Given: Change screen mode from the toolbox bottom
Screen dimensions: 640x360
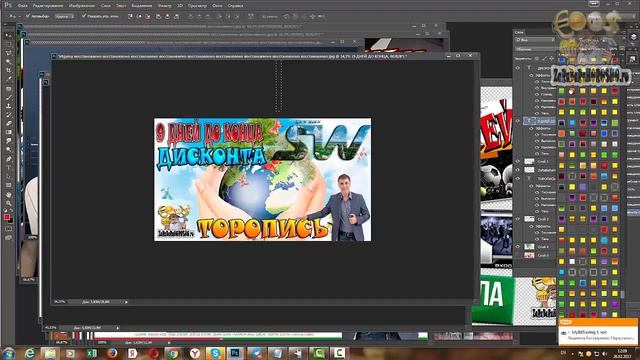Looking at the screenshot, I should point(9,238).
